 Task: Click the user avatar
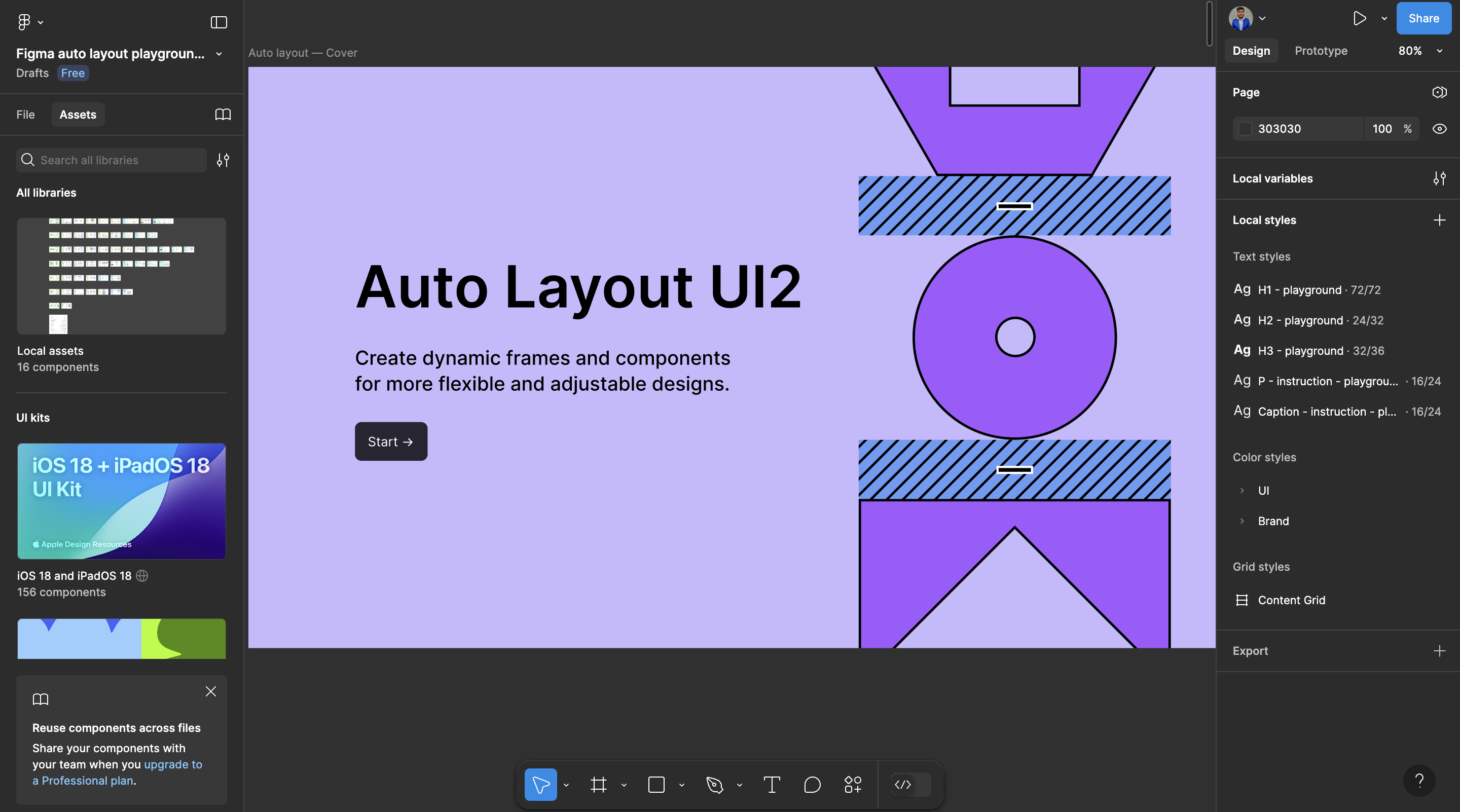1240,18
